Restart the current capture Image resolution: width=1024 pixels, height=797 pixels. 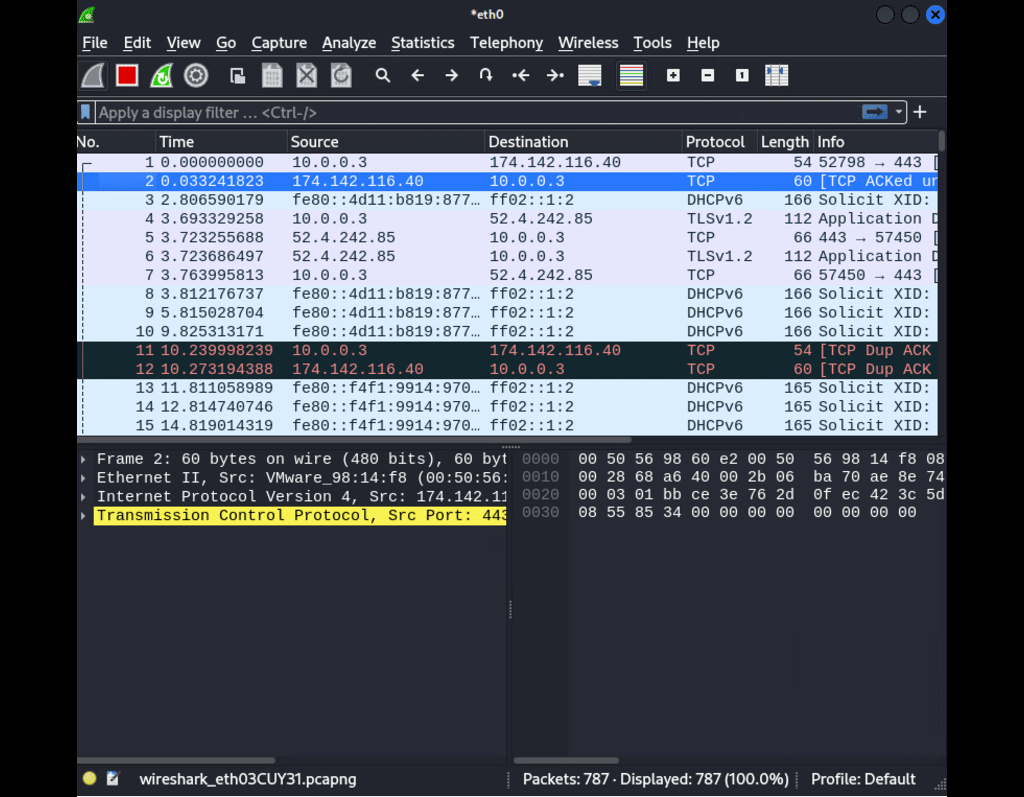tap(161, 75)
